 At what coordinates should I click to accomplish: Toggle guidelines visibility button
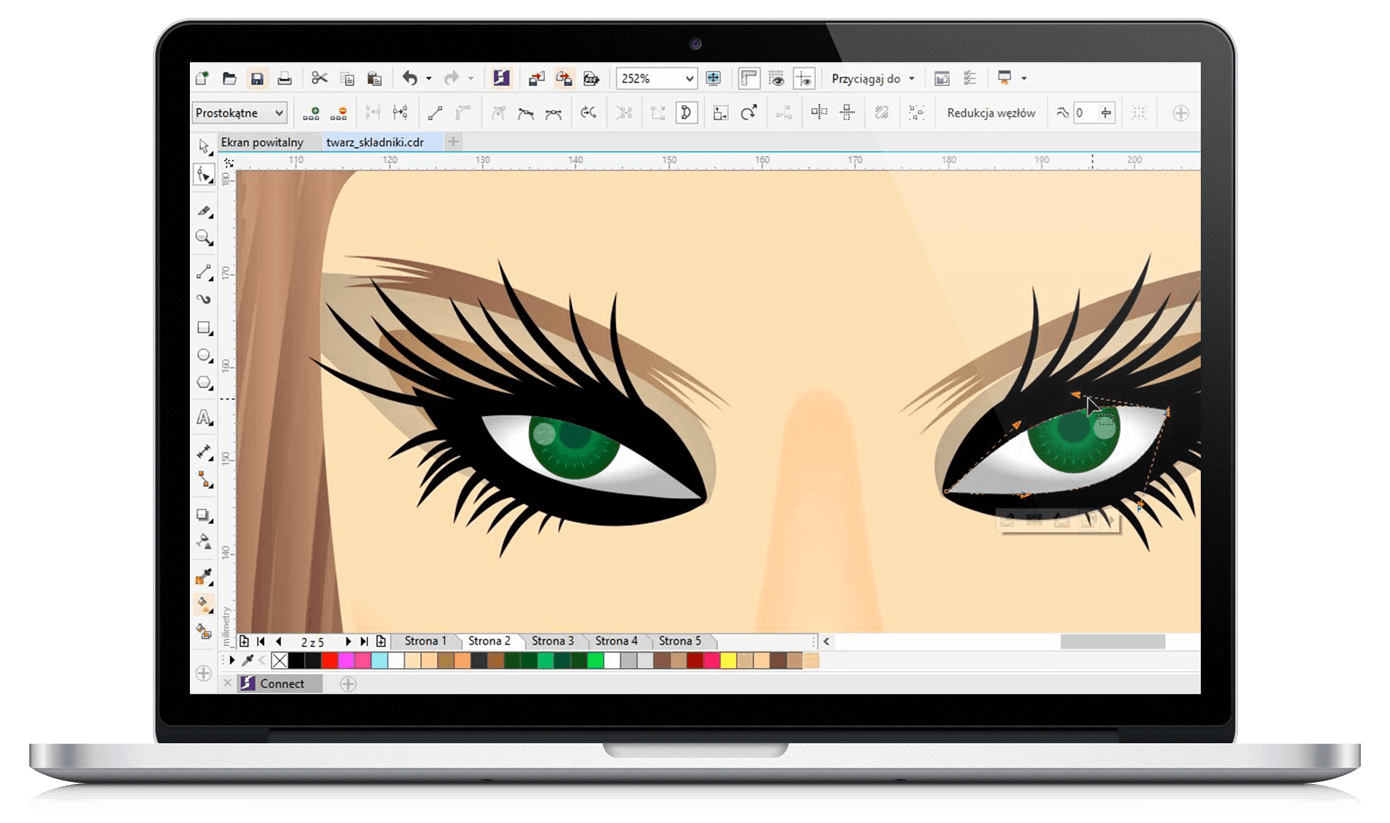click(x=802, y=78)
